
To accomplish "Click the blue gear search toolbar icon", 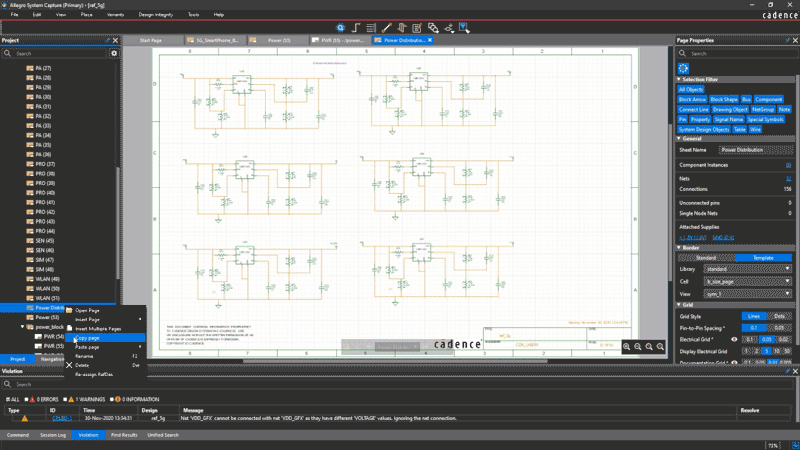I will pos(340,28).
